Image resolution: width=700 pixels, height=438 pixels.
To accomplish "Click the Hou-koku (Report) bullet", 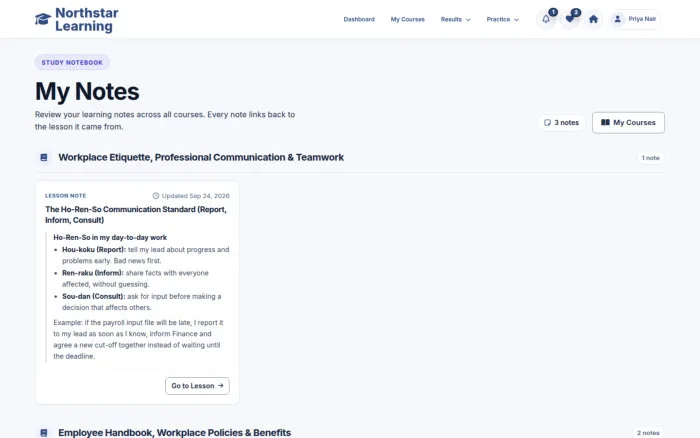I will [146, 255].
